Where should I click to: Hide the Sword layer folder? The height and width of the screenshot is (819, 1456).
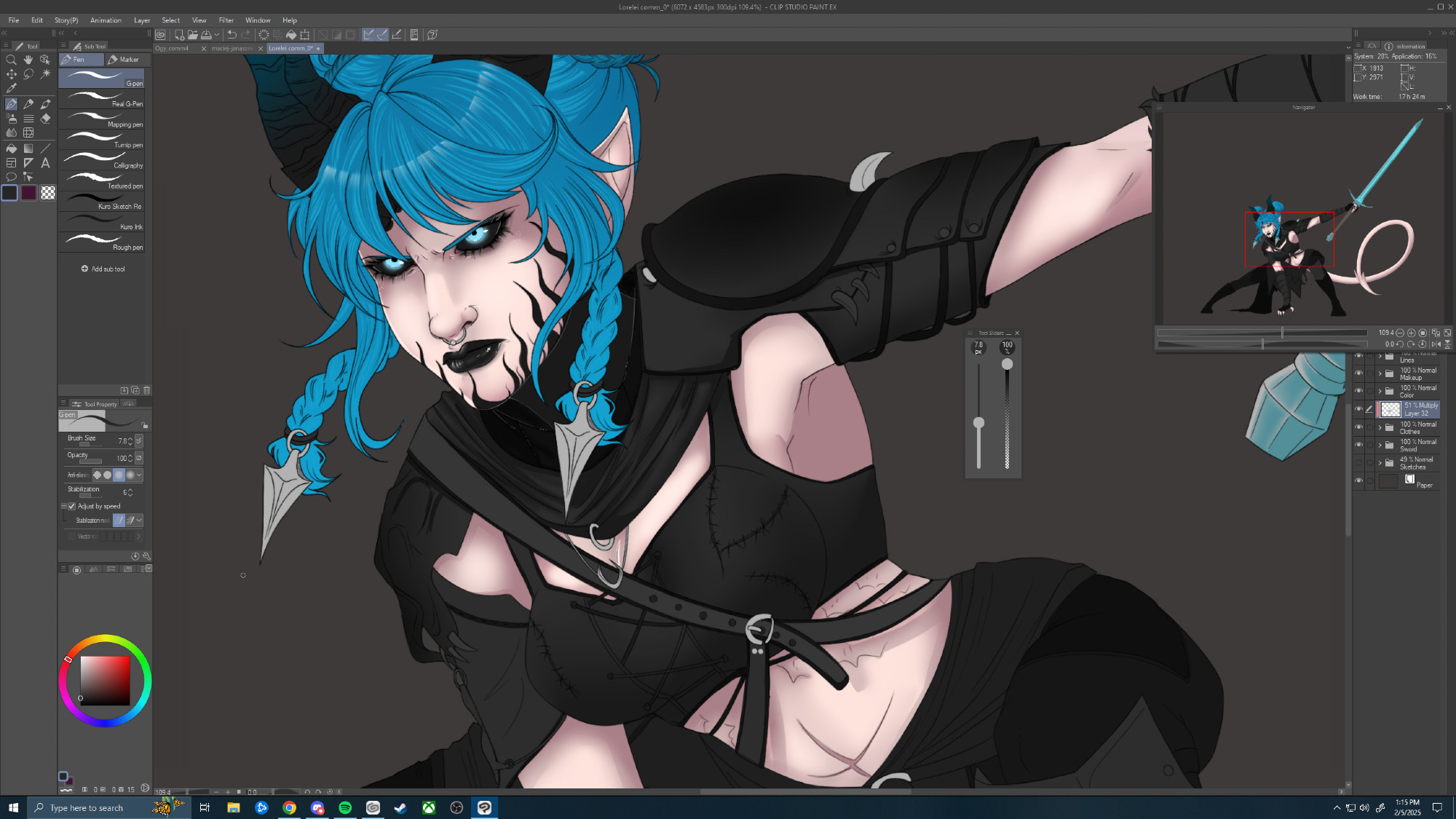pyautogui.click(x=1358, y=445)
